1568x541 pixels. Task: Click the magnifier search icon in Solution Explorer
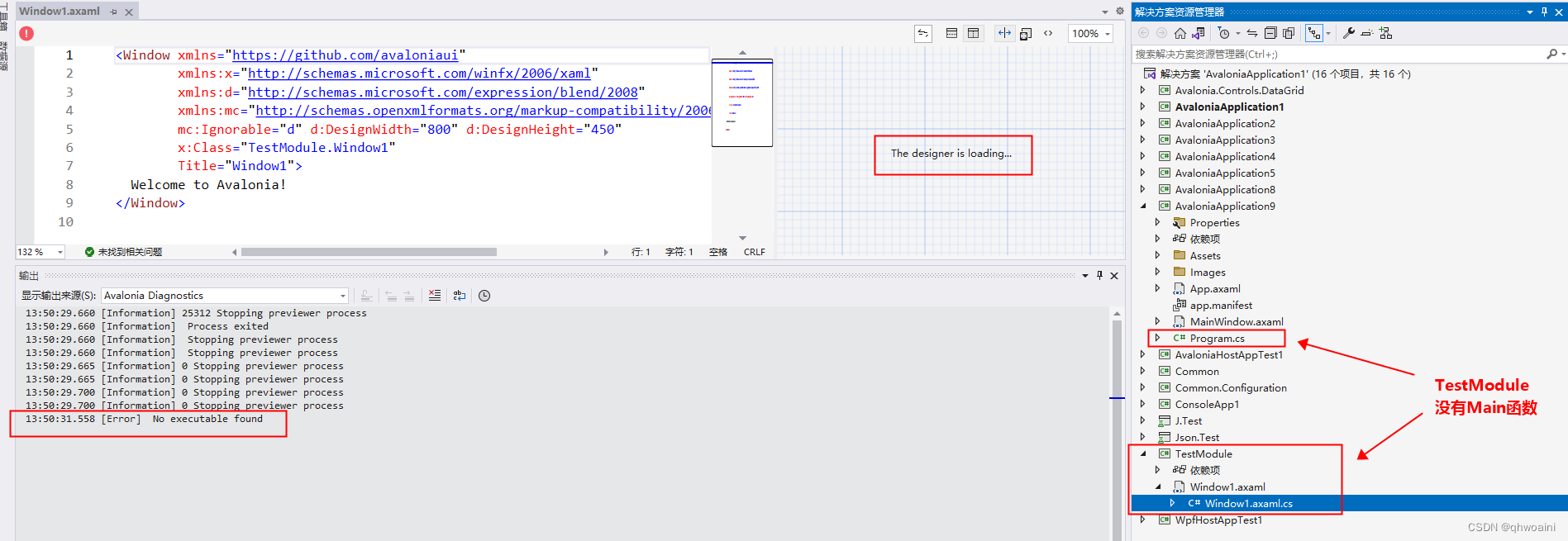[x=1551, y=54]
